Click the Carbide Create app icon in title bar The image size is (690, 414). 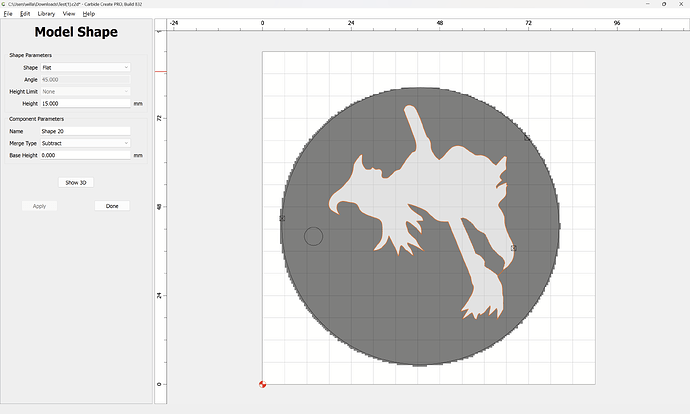[4, 4]
